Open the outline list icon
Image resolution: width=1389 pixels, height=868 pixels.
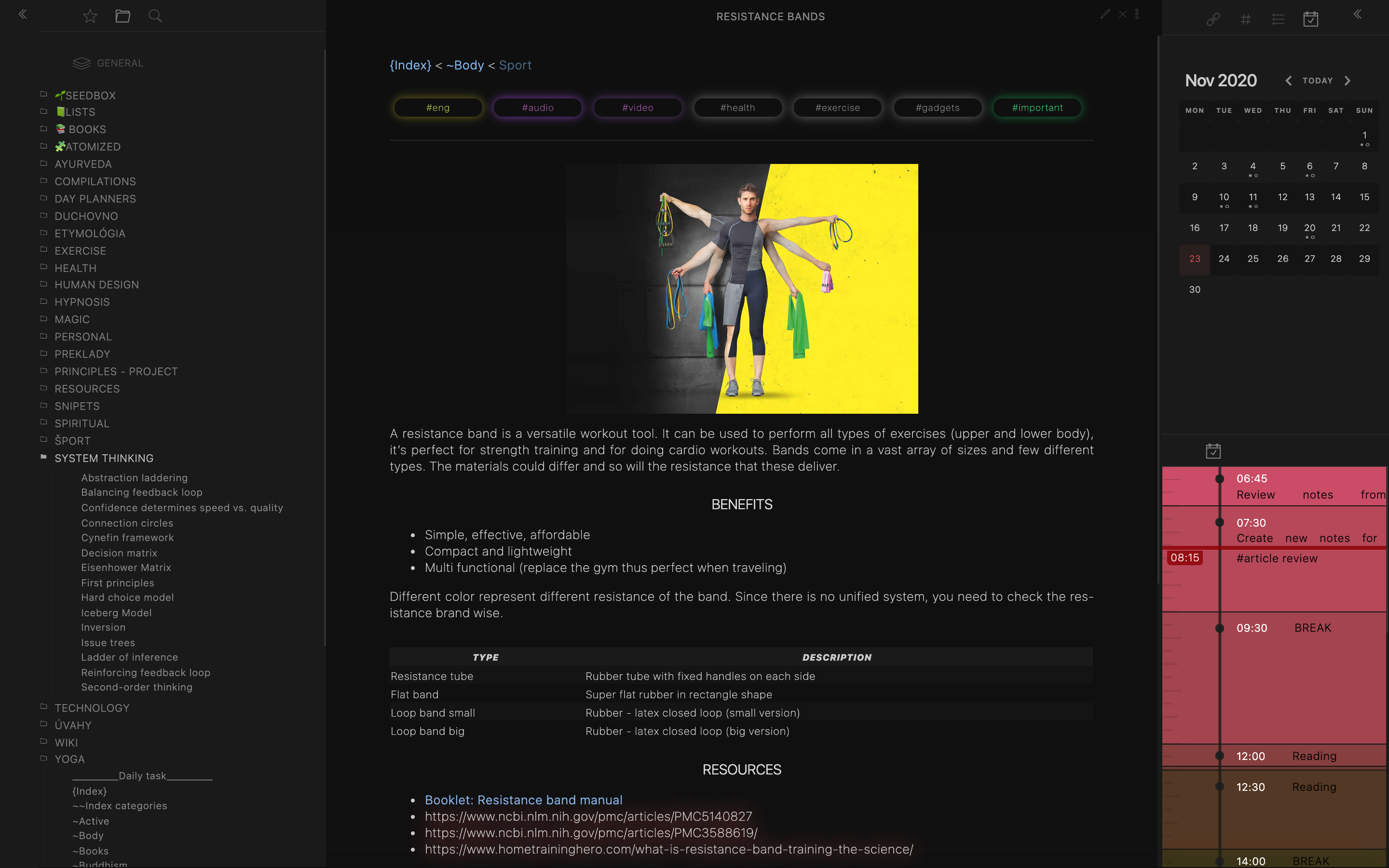tap(1278, 19)
